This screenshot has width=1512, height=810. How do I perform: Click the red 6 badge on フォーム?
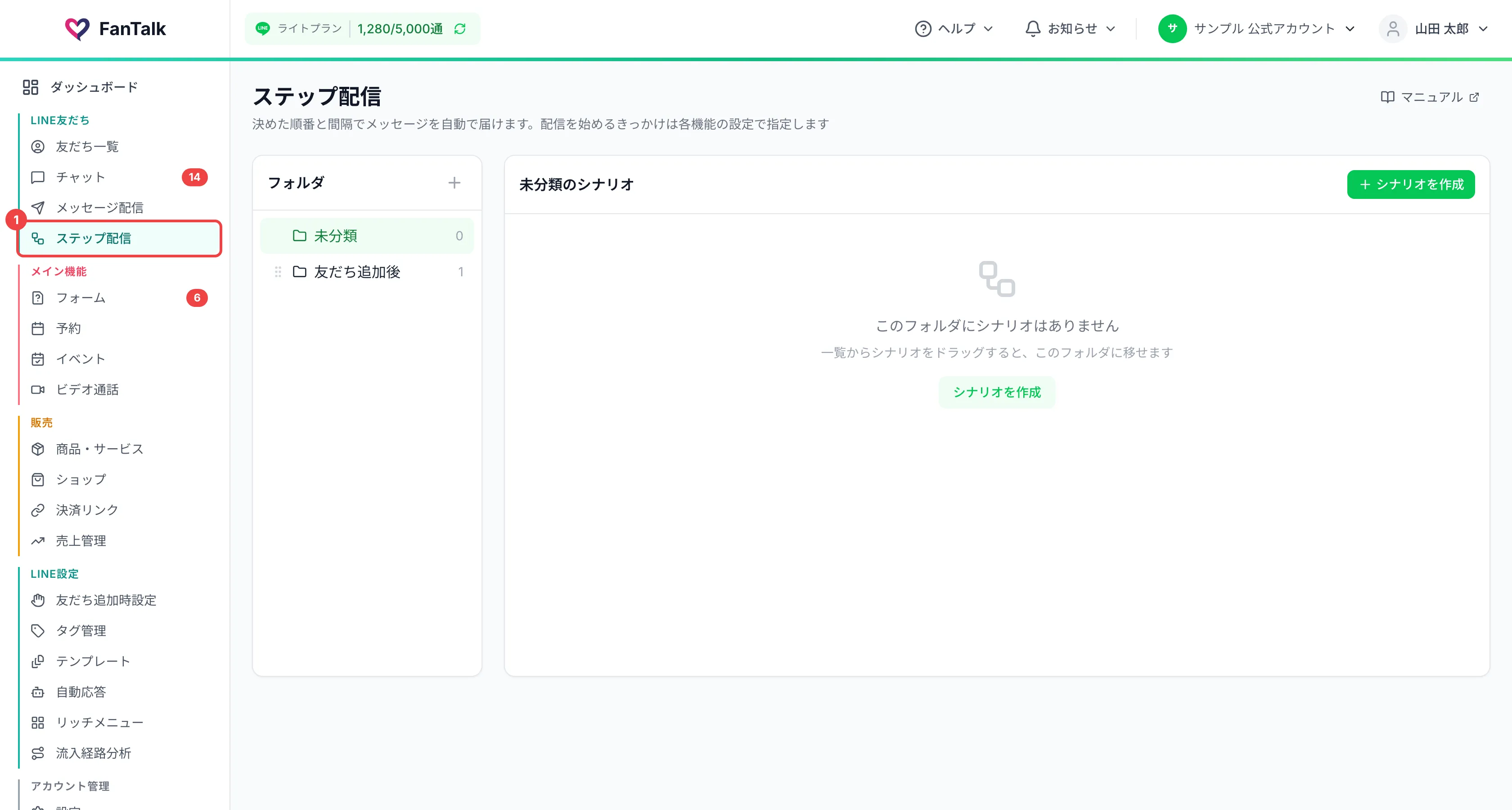click(197, 298)
